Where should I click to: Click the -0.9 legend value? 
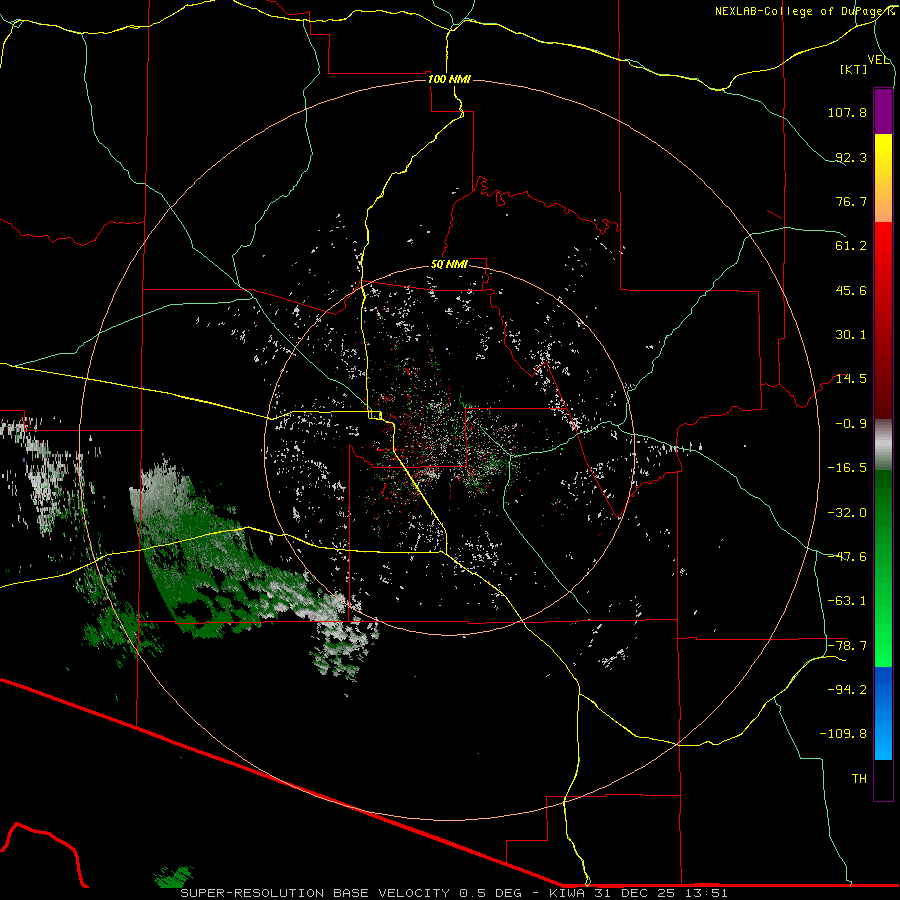(x=851, y=424)
